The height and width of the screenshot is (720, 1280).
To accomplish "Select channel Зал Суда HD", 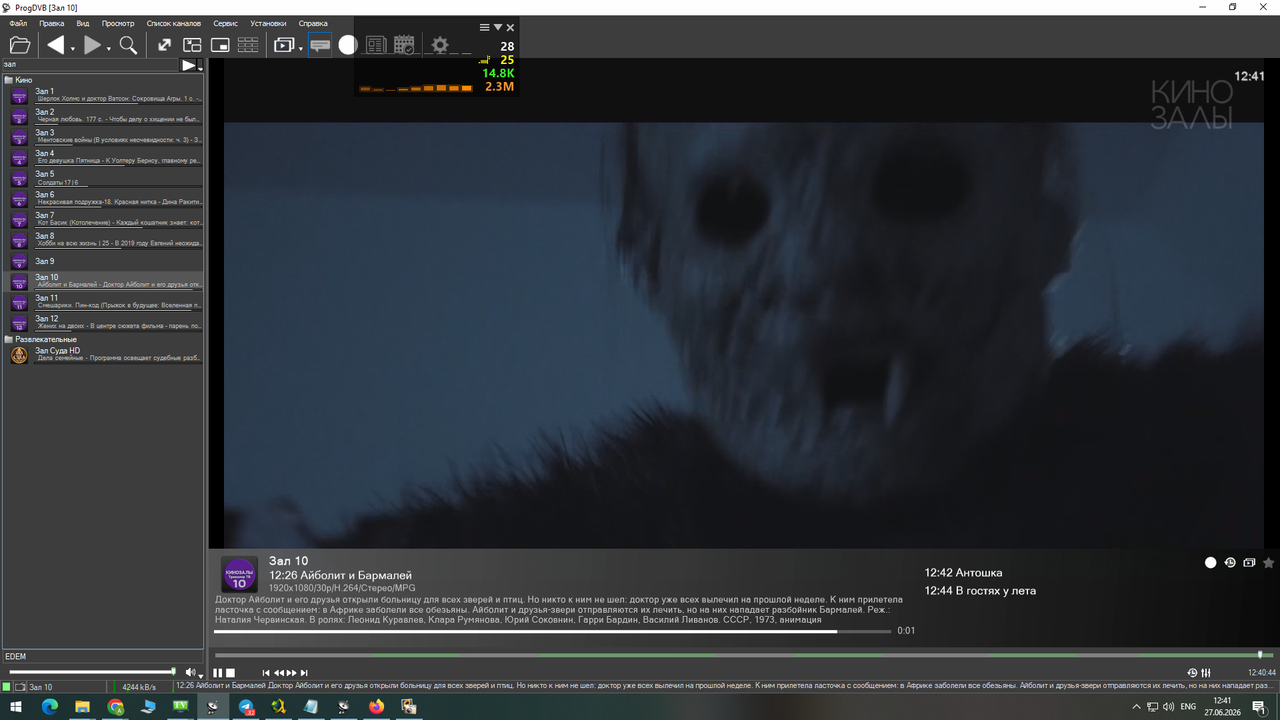I will (x=105, y=355).
